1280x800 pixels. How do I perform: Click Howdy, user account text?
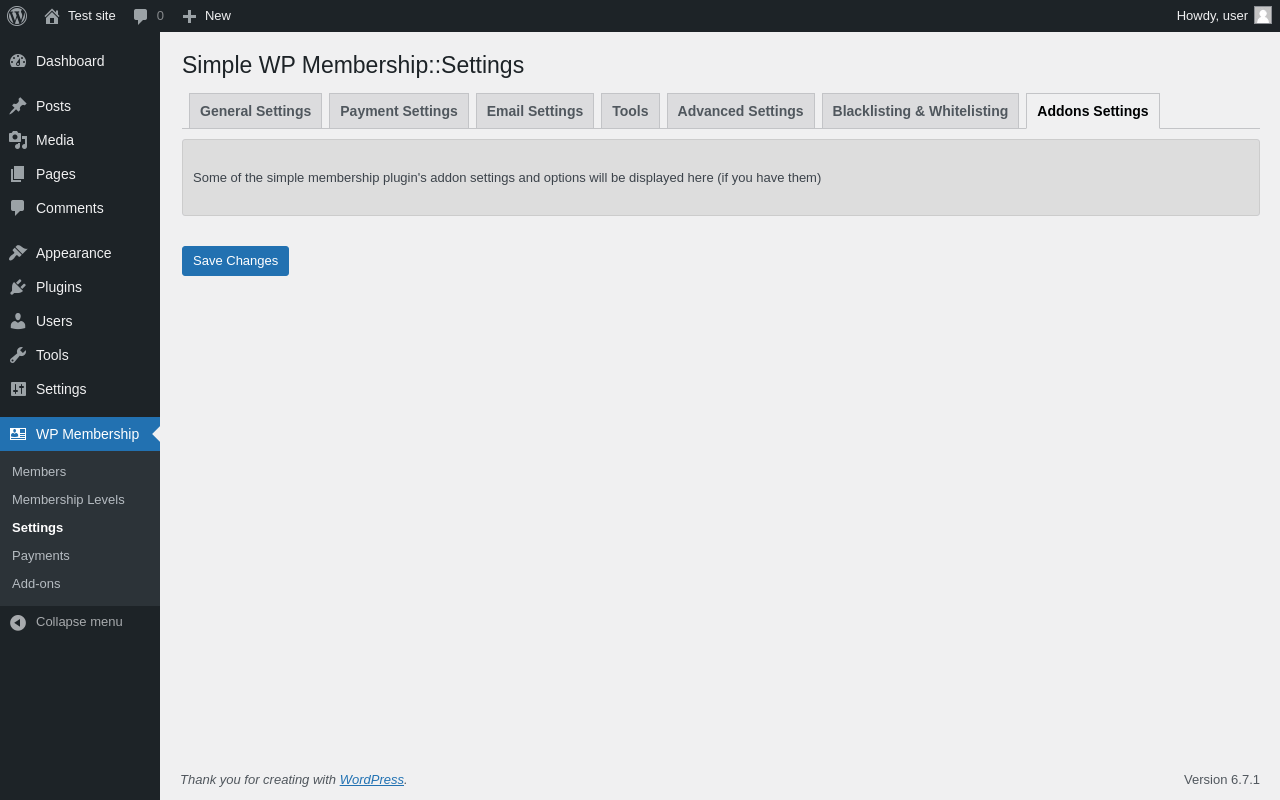(1212, 16)
